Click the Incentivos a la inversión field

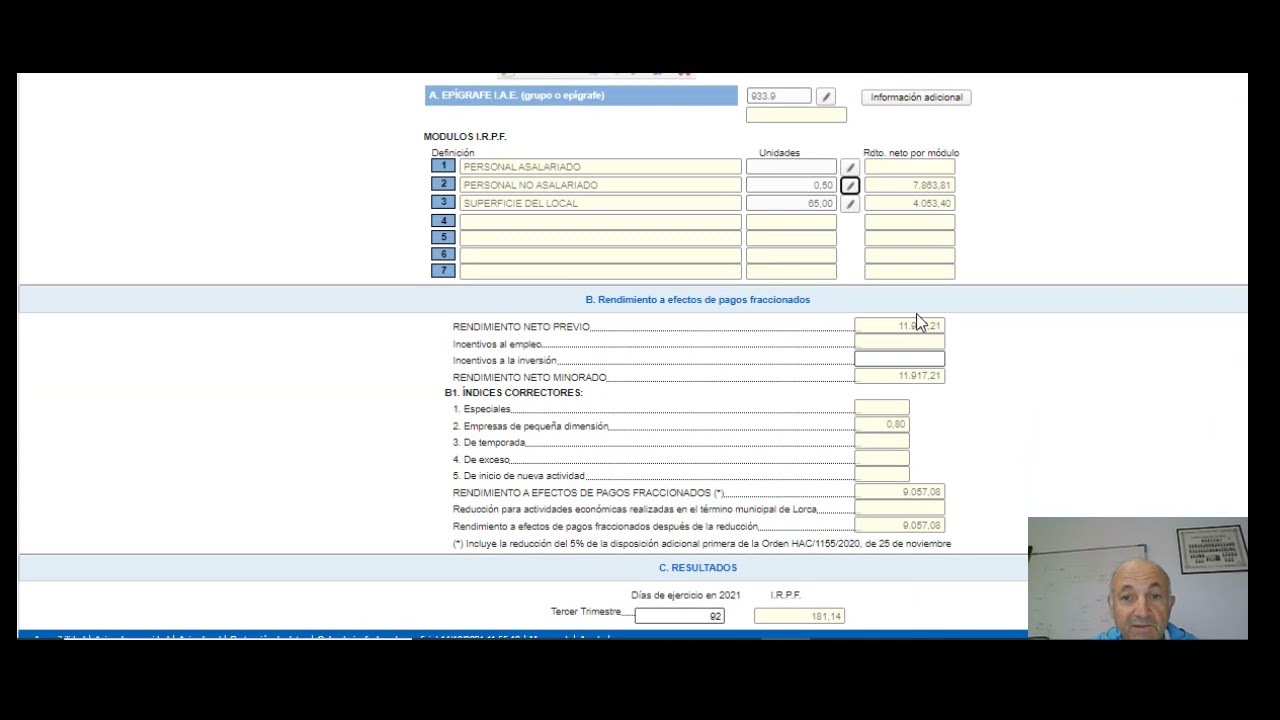tap(899, 359)
